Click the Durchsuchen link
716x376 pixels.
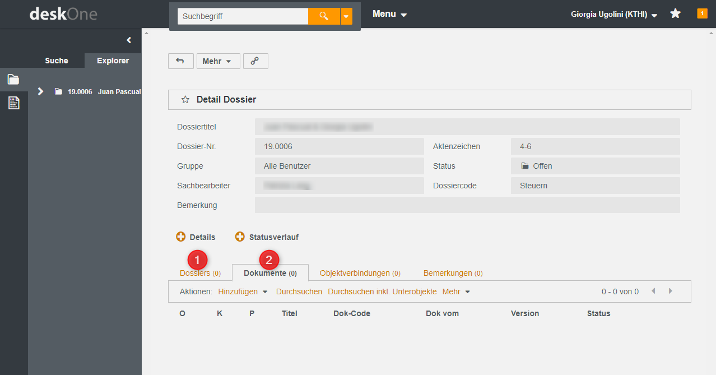pyautogui.click(x=299, y=291)
